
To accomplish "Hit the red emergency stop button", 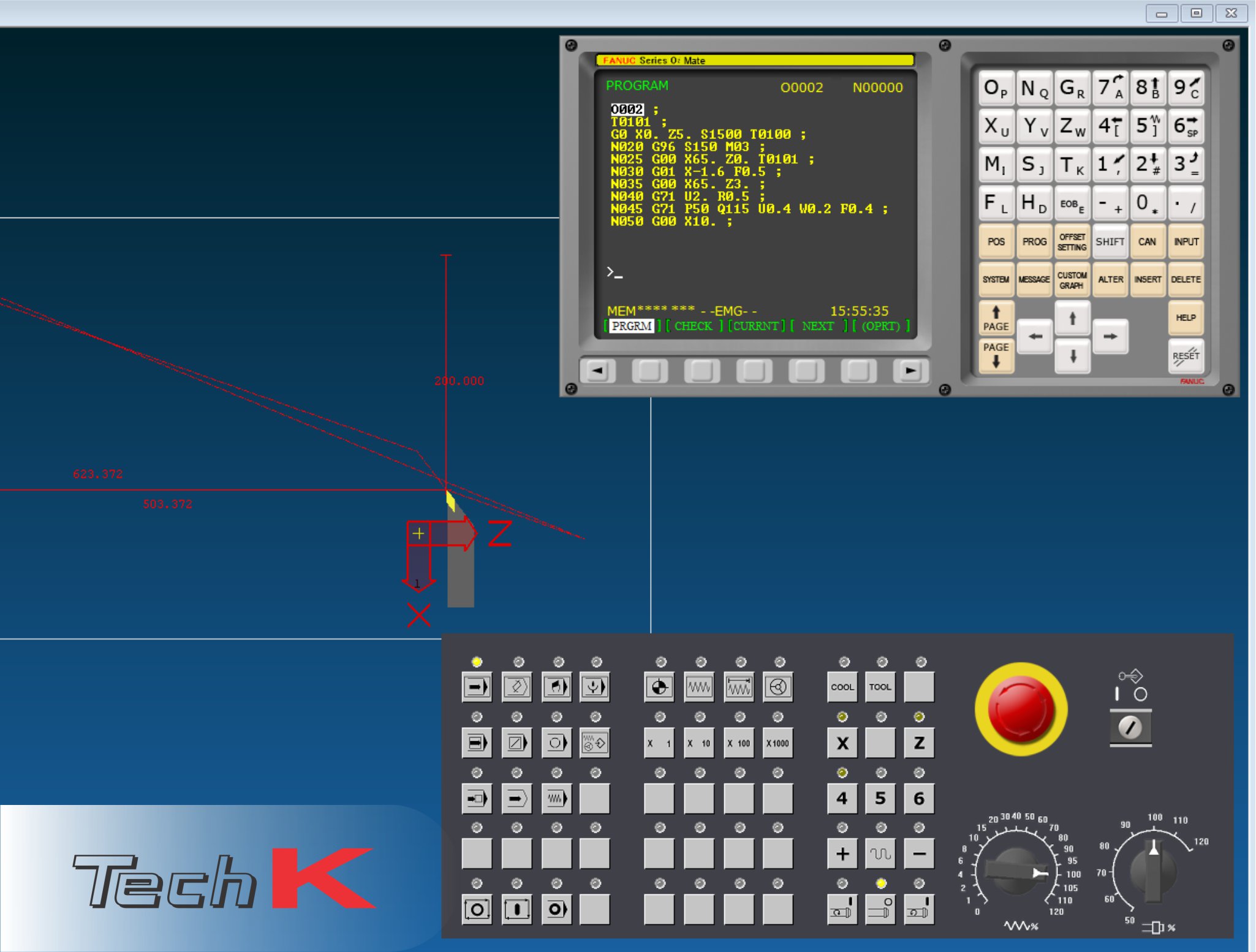I will coord(1021,709).
